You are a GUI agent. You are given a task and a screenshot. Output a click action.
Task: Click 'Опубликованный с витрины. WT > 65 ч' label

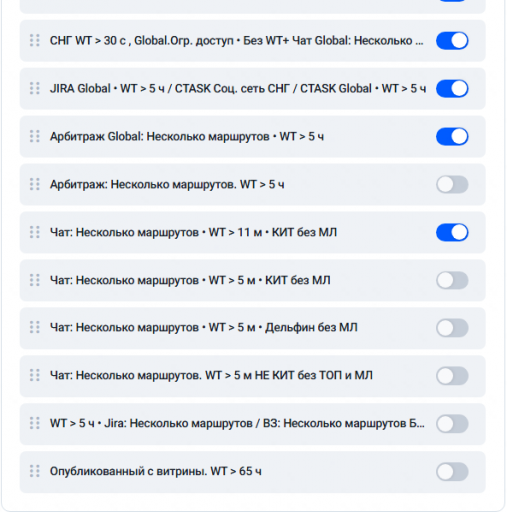pyautogui.click(x=156, y=472)
